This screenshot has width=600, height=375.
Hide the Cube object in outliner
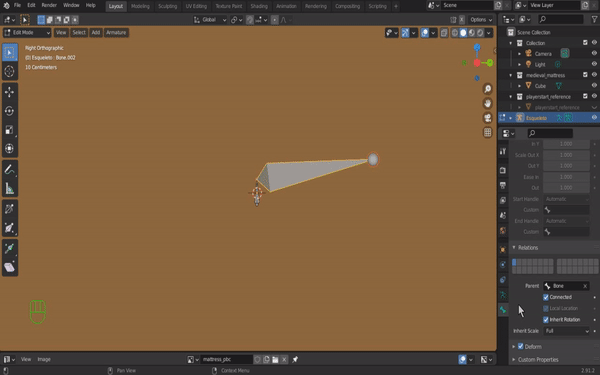click(594, 85)
